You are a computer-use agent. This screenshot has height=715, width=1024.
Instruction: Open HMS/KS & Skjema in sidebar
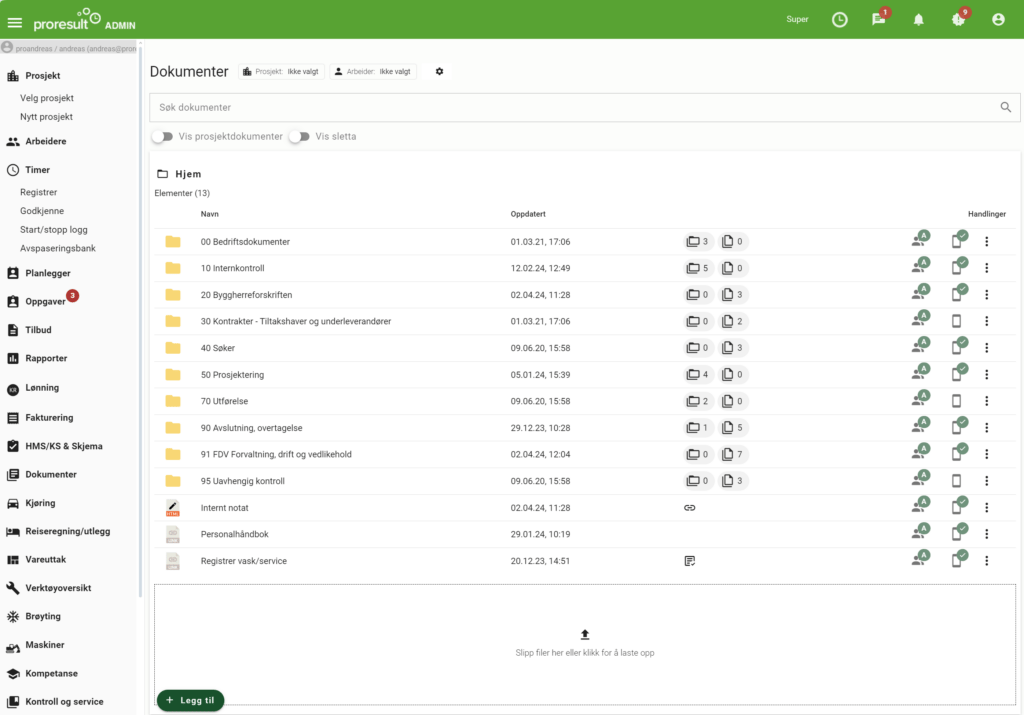(63, 446)
